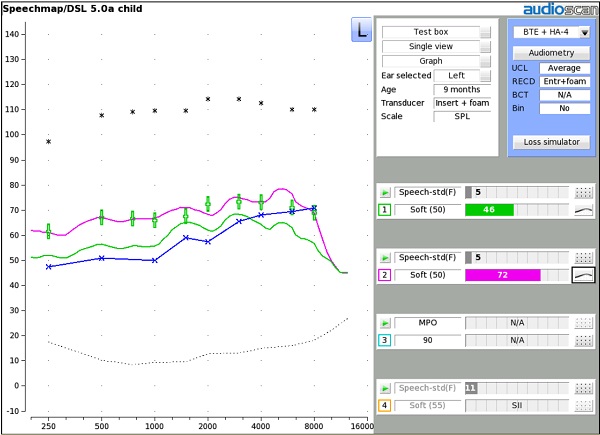The height and width of the screenshot is (435, 600).
Task: Toggle test 2 magenta numbered box
Action: coord(384,275)
